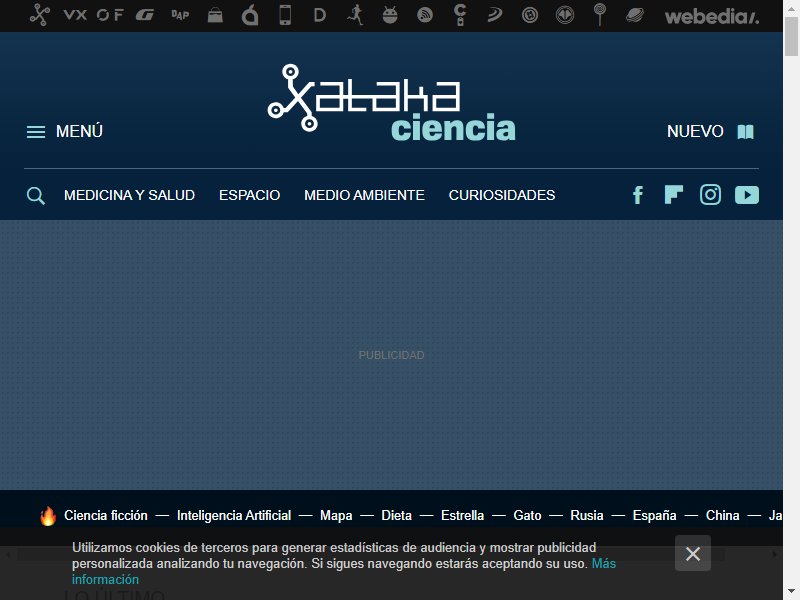This screenshot has width=800, height=600.
Task: Open the ESPACIO section
Action: coord(249,195)
